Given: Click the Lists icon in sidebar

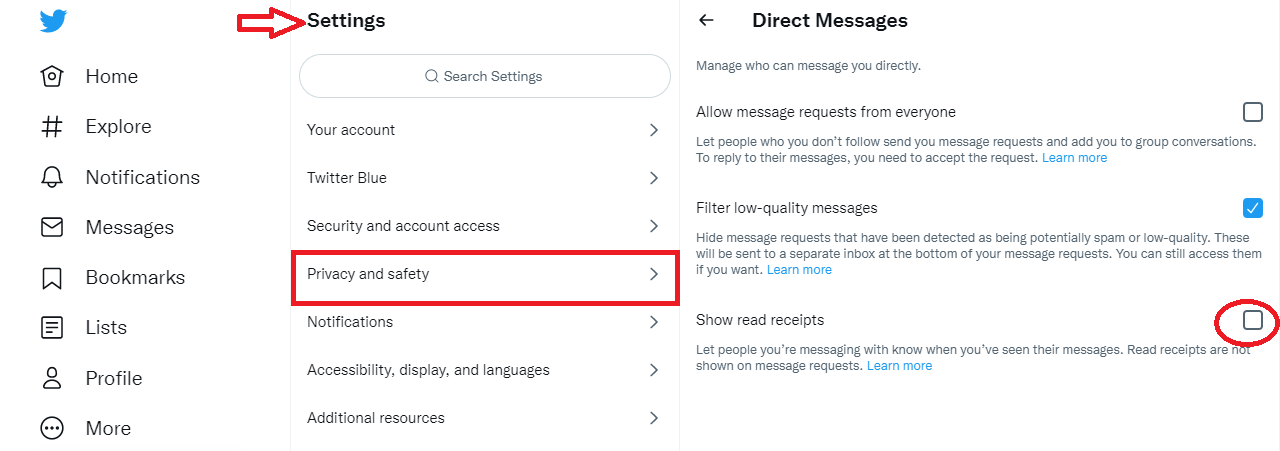Looking at the screenshot, I should coord(52,327).
